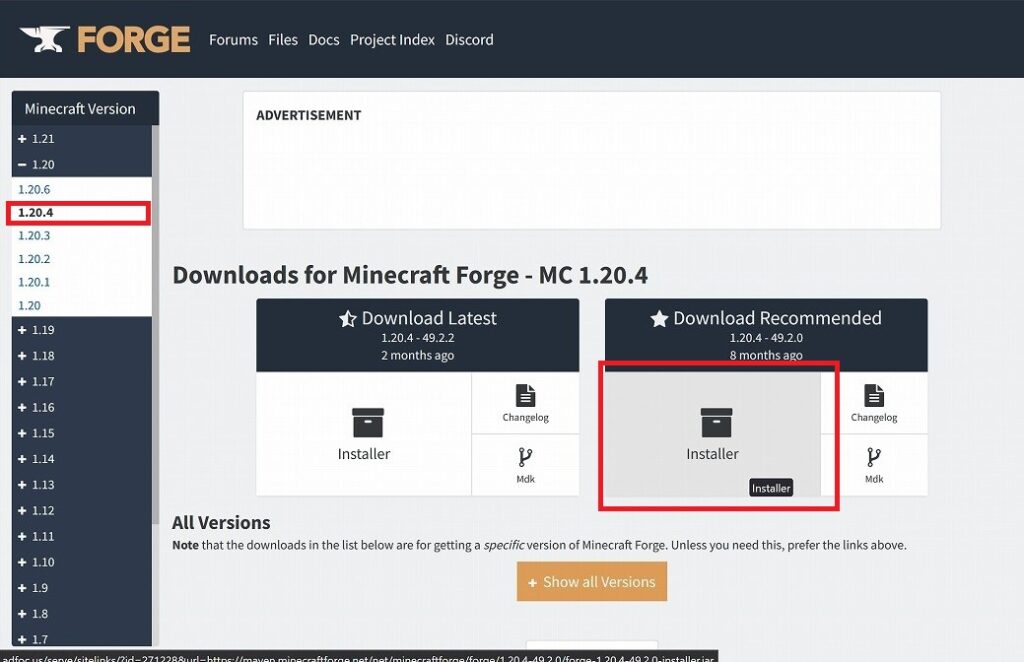Expand the 1.21 version group
This screenshot has width=1024, height=662.
point(23,139)
